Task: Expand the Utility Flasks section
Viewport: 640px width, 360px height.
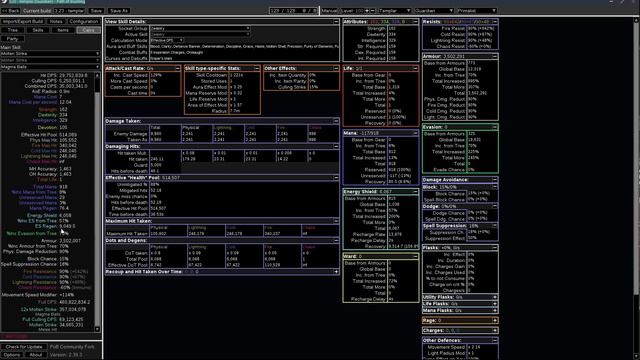Action: coord(494,297)
